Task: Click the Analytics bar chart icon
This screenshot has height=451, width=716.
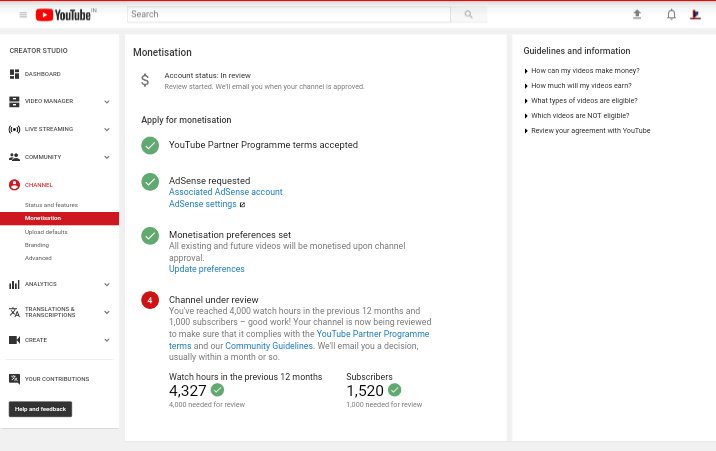Action: [x=15, y=284]
